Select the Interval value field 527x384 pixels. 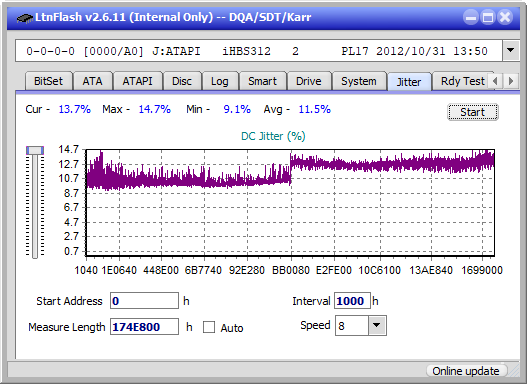pos(352,301)
